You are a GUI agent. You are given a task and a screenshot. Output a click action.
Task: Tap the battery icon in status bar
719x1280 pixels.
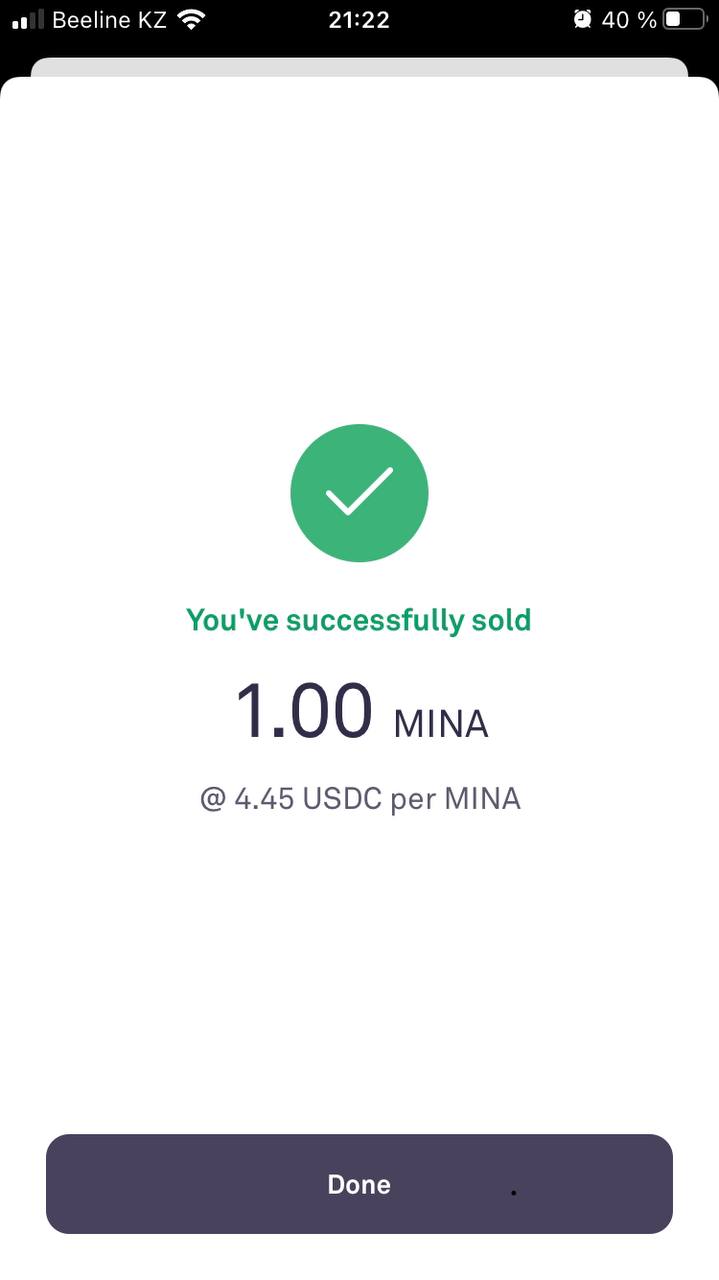(686, 19)
